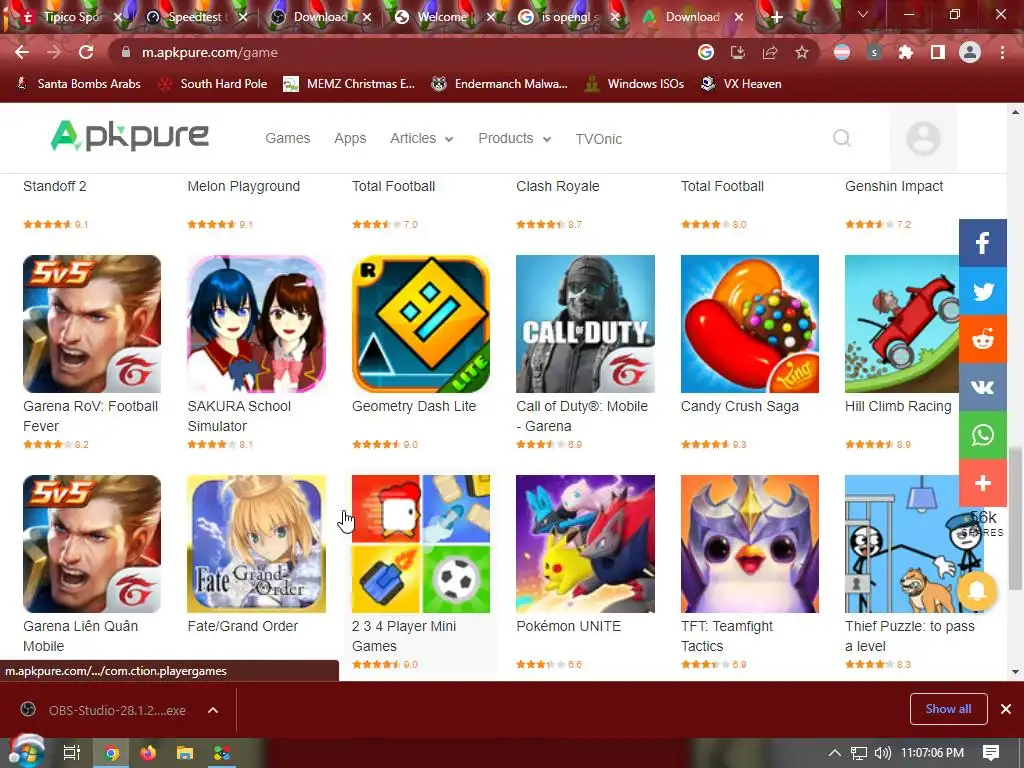
Task: Share on Facebook
Action: click(x=983, y=243)
